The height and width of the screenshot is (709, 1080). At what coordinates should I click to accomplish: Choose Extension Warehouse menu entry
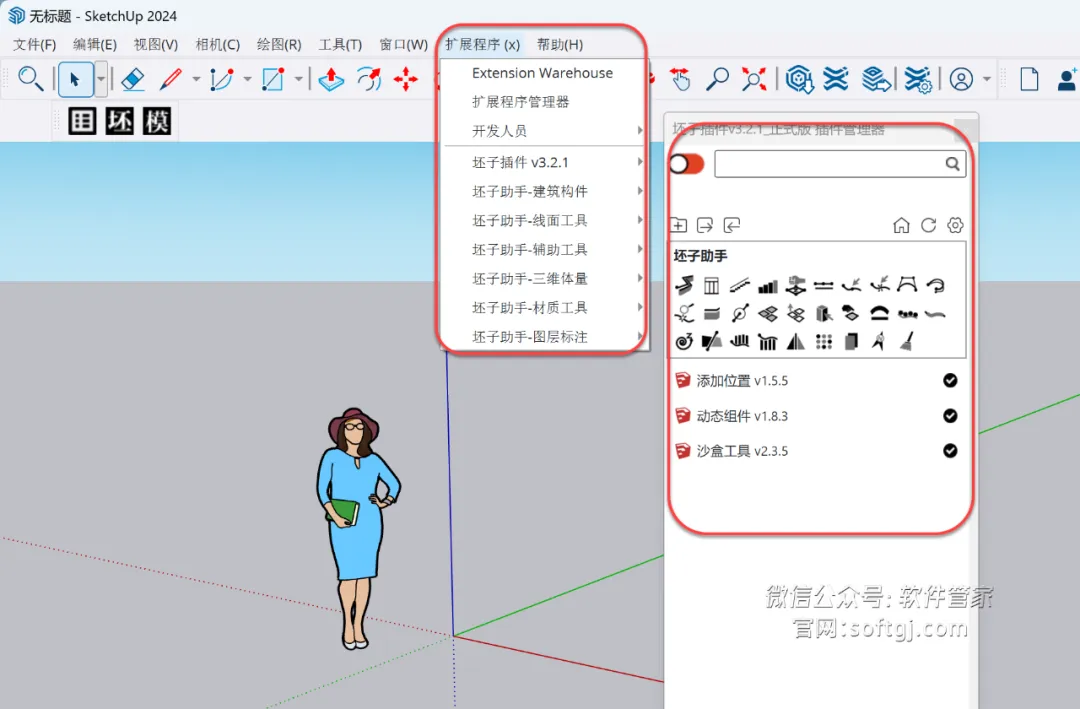coord(543,73)
